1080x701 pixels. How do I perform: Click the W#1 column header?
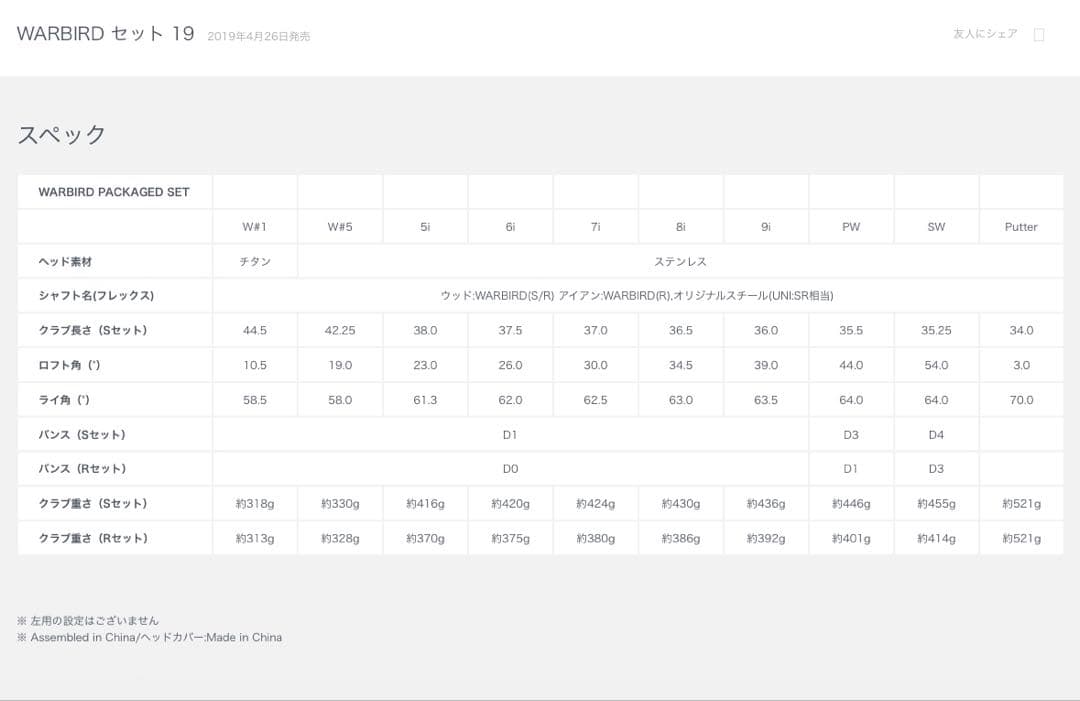255,227
